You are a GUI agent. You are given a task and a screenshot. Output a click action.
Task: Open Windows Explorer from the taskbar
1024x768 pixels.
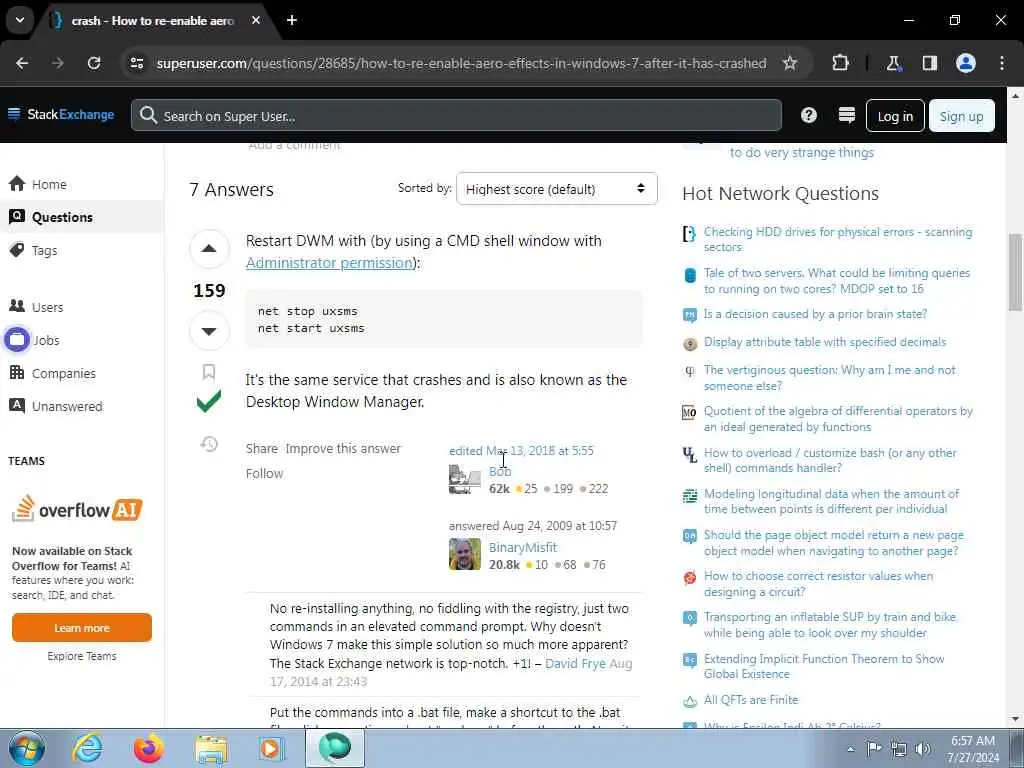pyautogui.click(x=211, y=748)
